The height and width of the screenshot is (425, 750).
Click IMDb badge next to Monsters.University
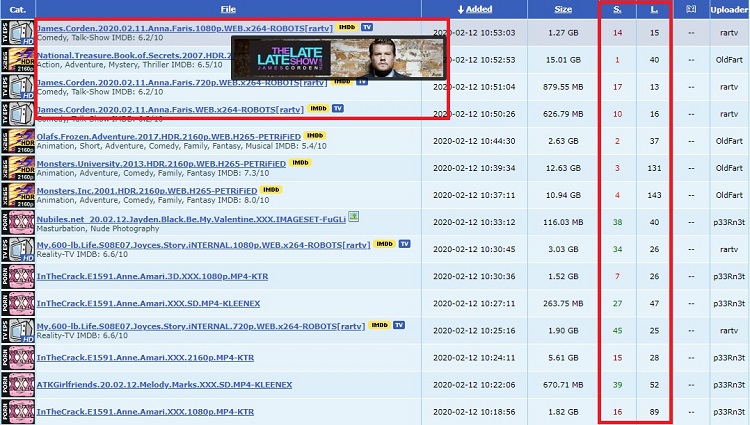300,163
